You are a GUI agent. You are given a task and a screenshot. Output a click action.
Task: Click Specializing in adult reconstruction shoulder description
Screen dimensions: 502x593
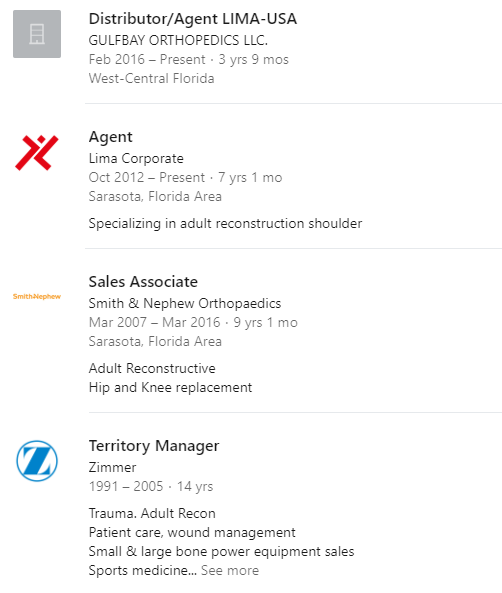225,224
